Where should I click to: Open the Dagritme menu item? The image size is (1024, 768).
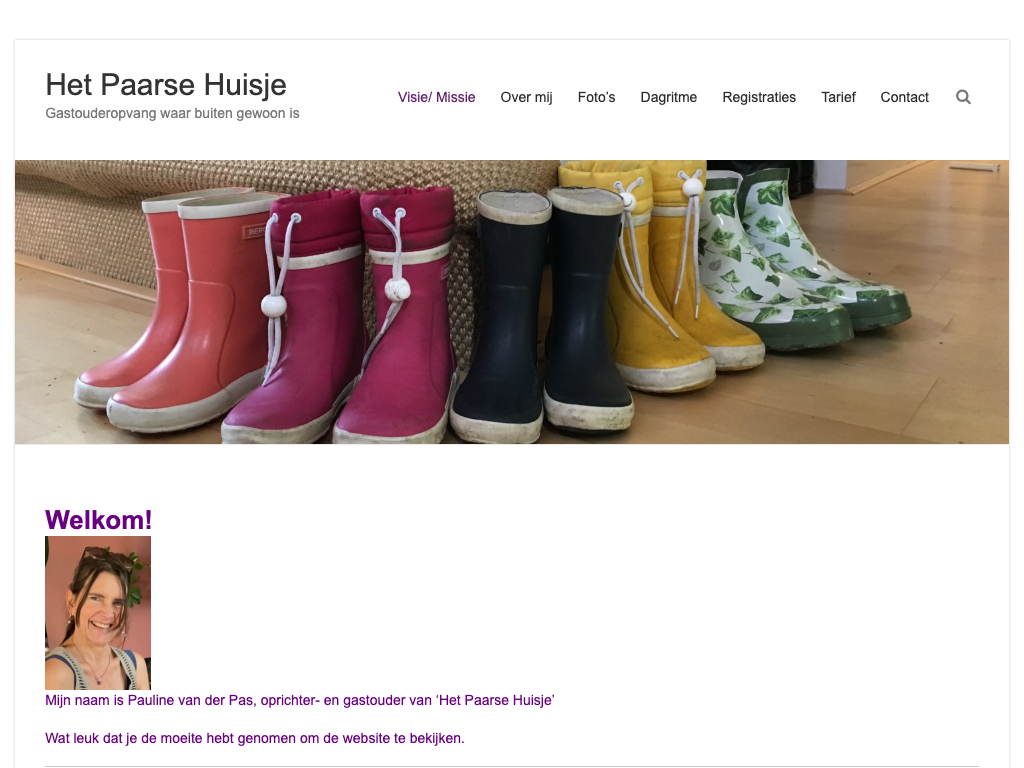pos(668,97)
